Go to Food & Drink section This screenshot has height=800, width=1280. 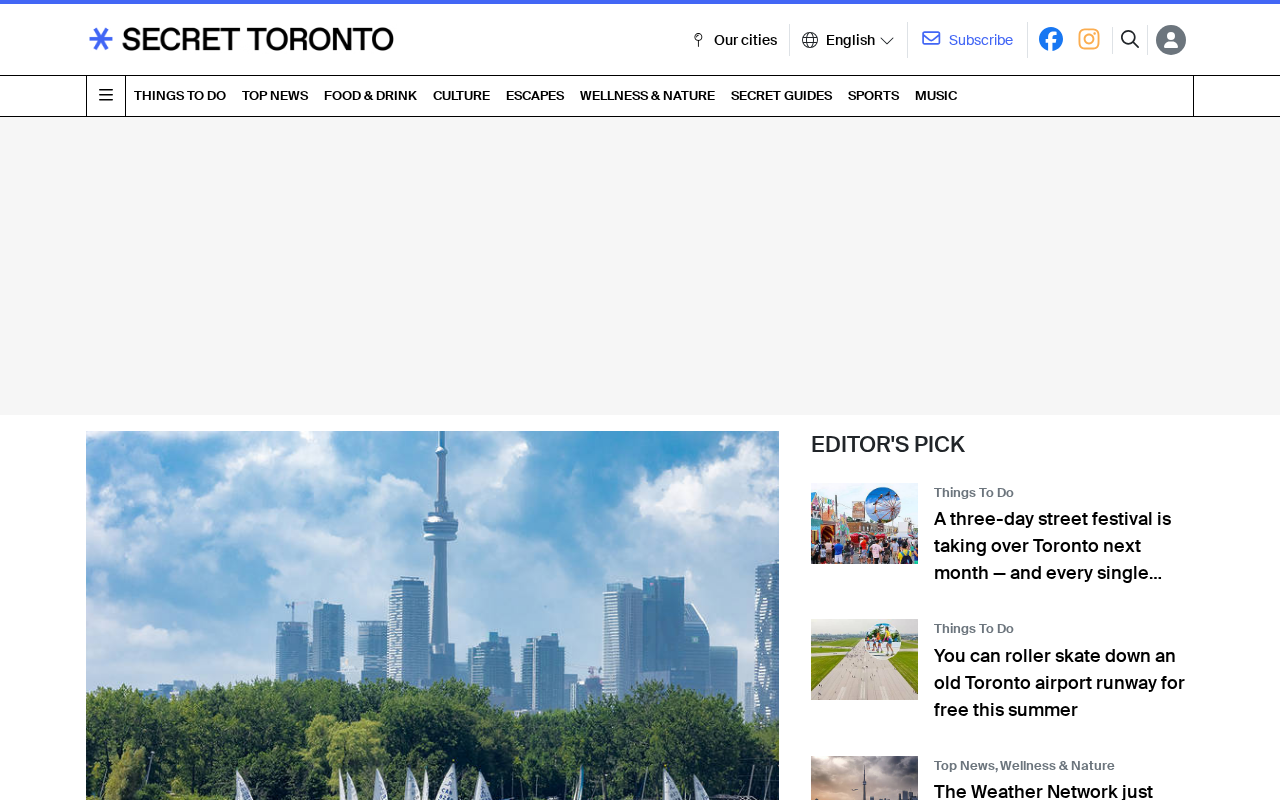pos(370,96)
